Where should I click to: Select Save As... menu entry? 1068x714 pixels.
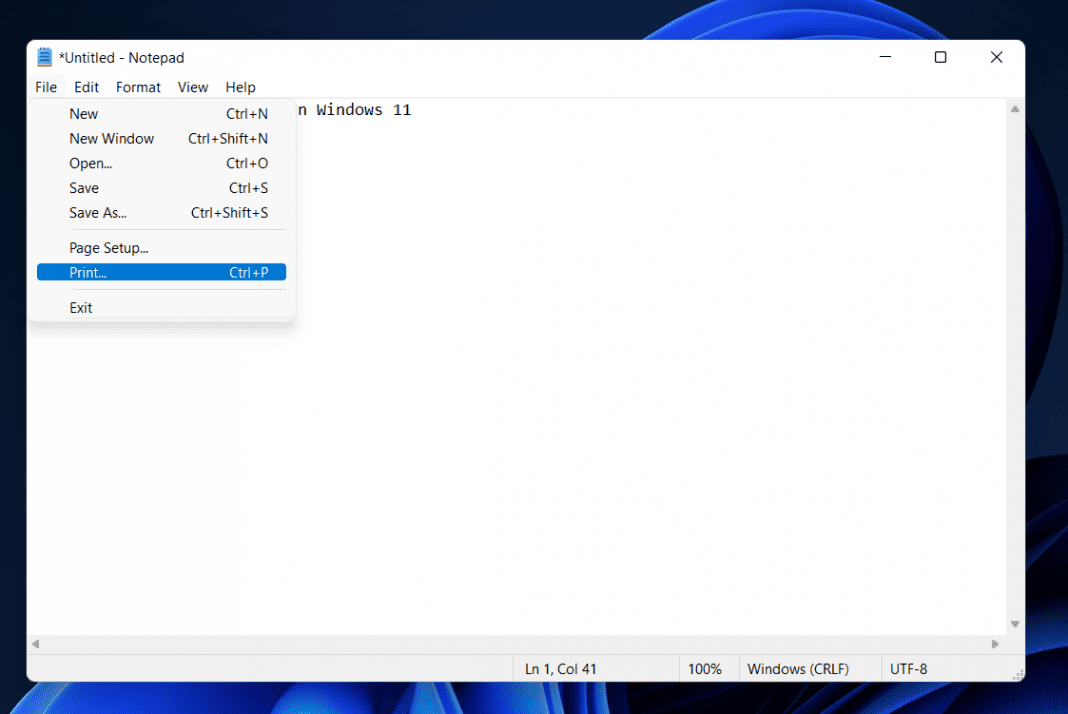tap(97, 213)
